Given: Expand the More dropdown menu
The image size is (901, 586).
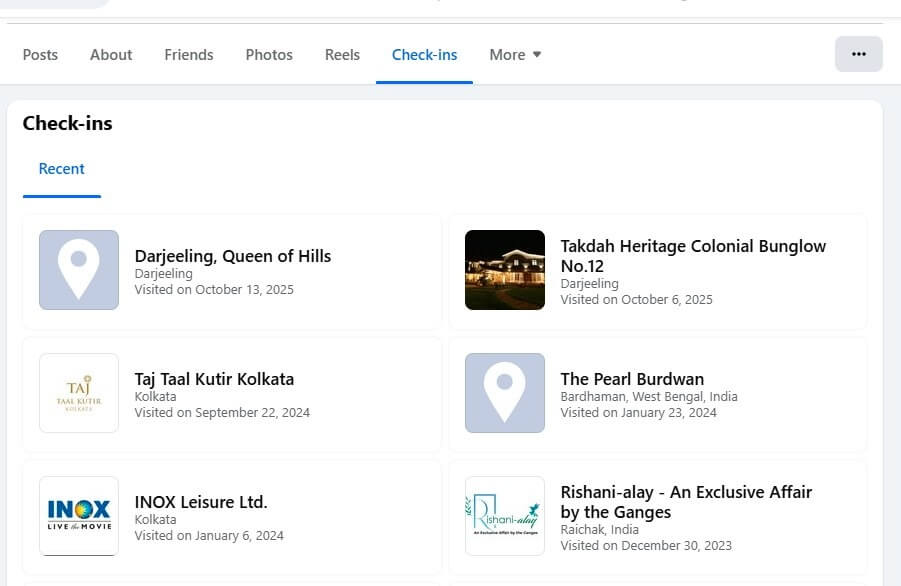Looking at the screenshot, I should pyautogui.click(x=515, y=55).
